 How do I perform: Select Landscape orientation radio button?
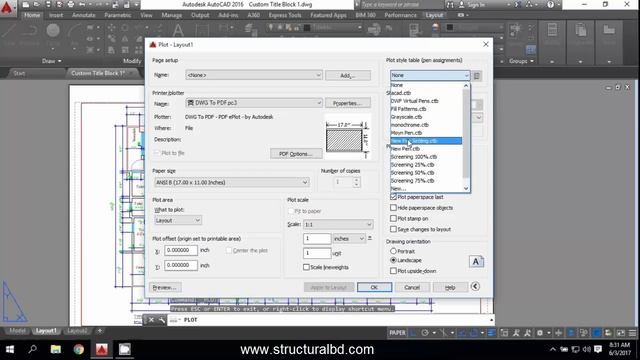[393, 260]
